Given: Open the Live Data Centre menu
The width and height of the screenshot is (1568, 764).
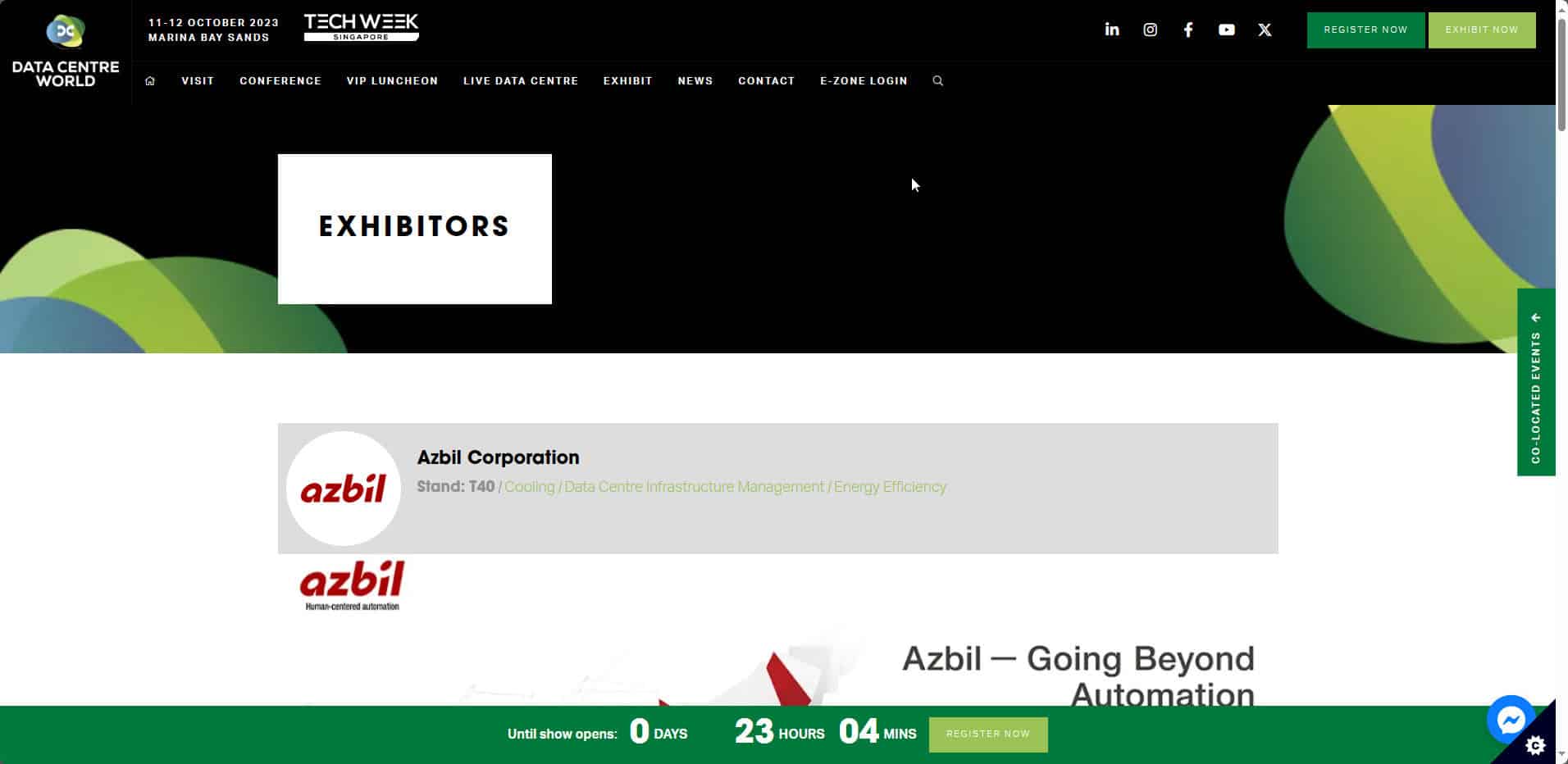Looking at the screenshot, I should [521, 80].
